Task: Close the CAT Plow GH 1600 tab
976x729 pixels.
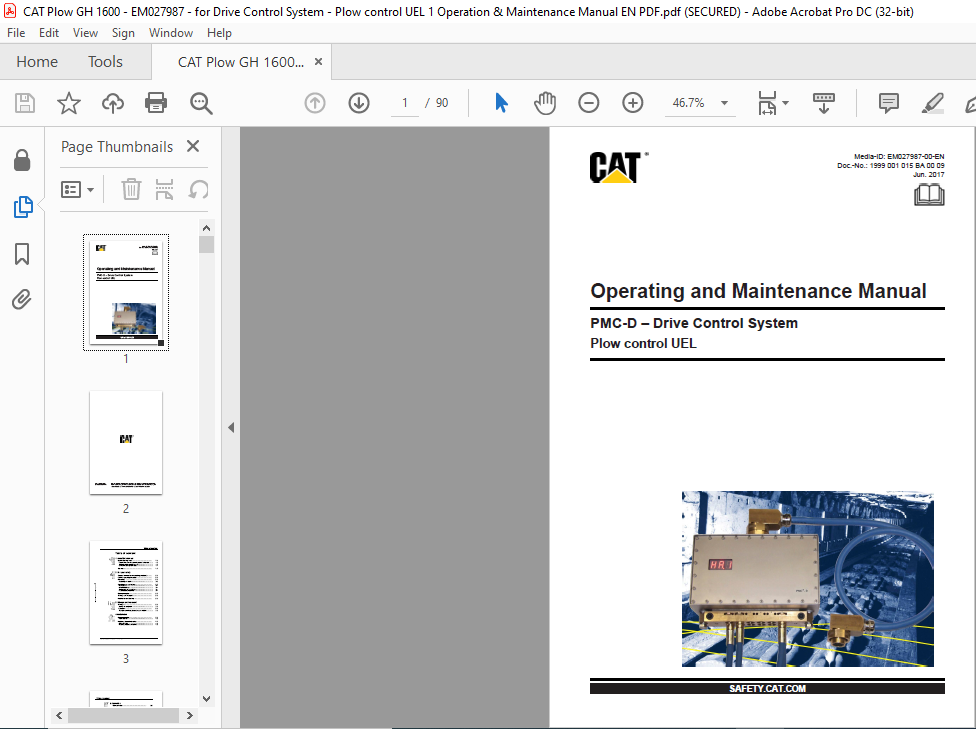Action: [318, 62]
